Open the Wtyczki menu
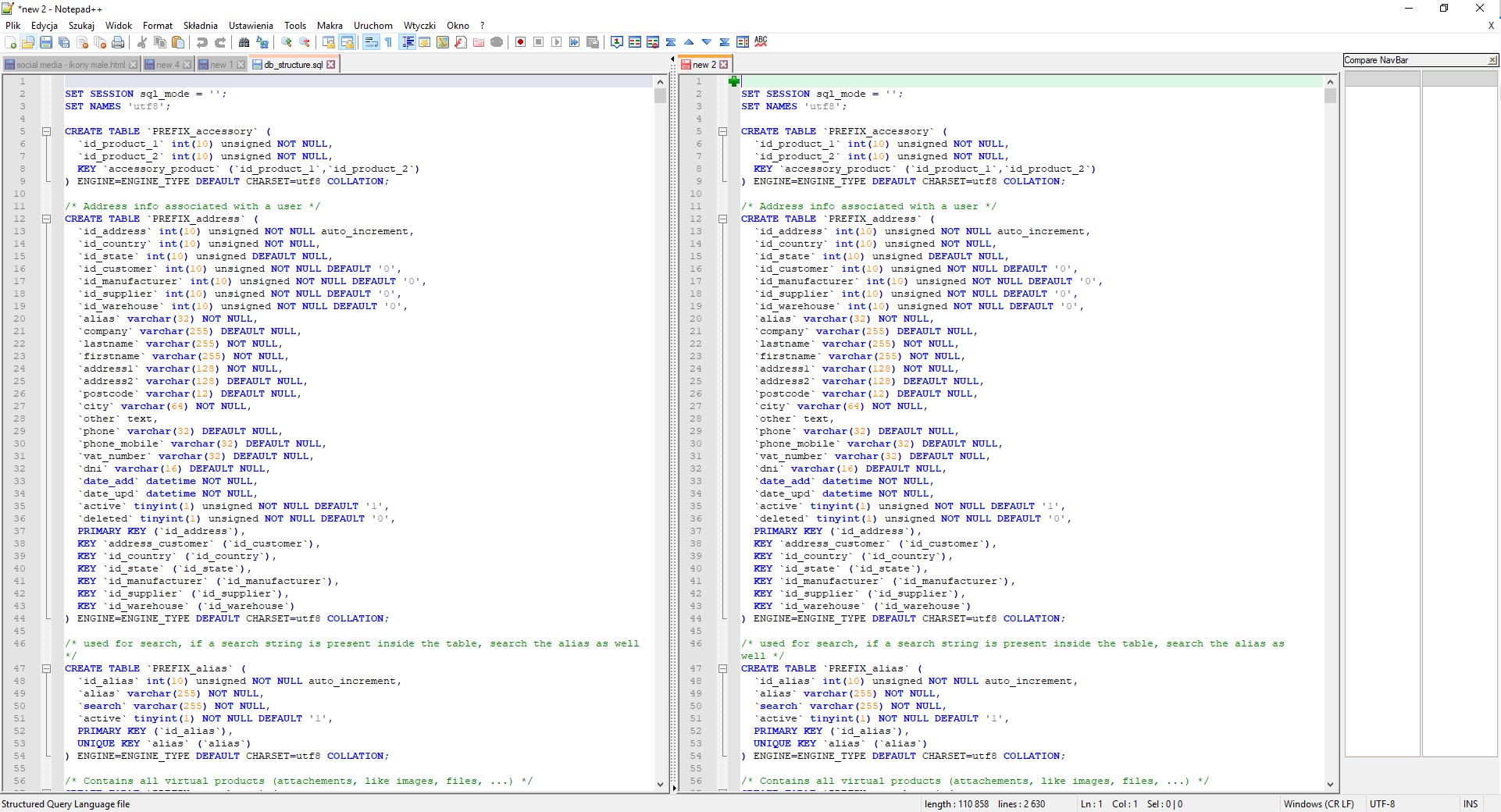 (419, 26)
